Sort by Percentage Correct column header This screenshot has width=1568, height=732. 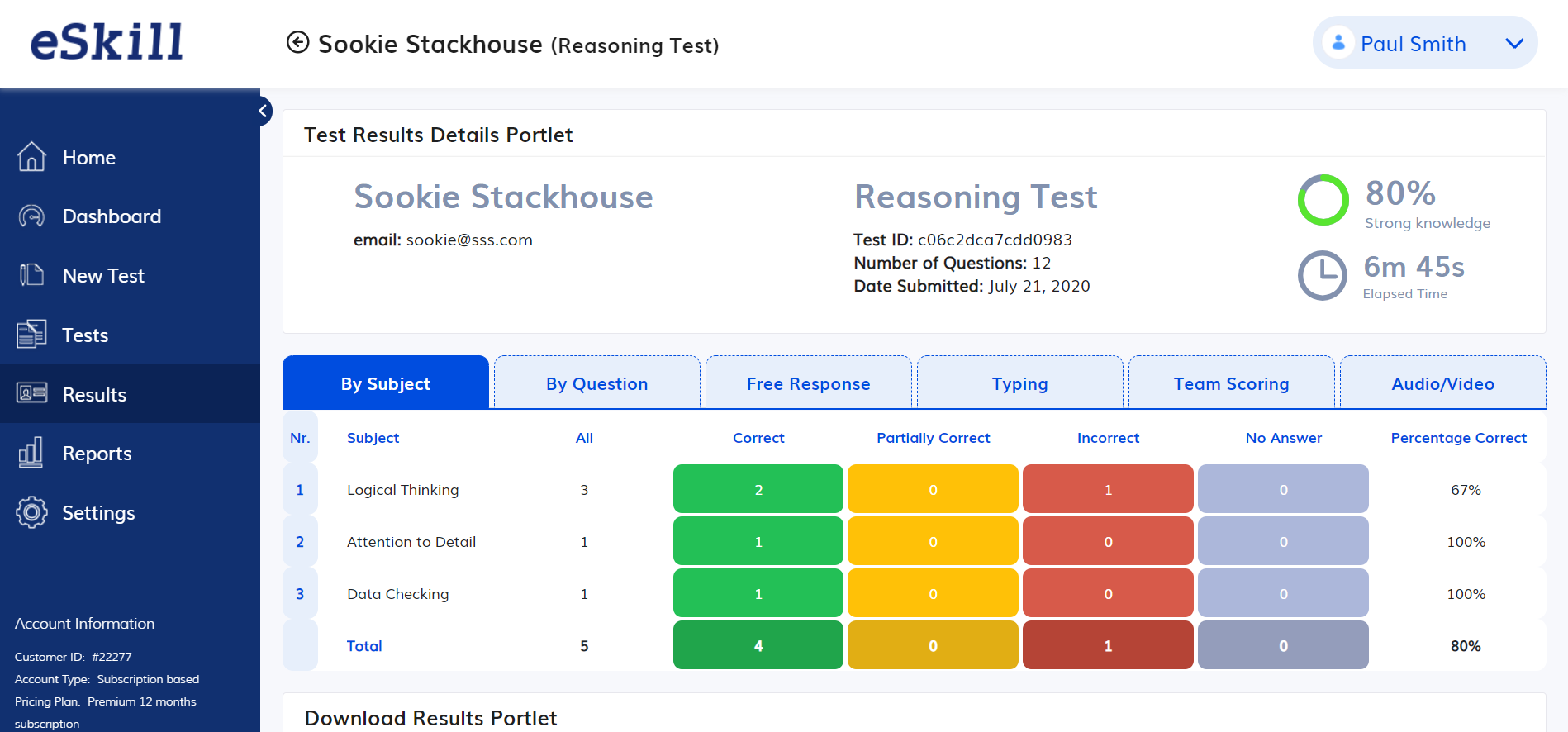point(1458,438)
